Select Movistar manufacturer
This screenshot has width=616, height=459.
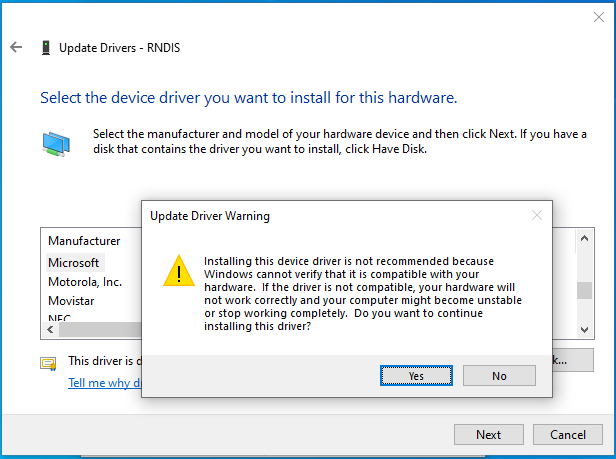pyautogui.click(x=71, y=301)
